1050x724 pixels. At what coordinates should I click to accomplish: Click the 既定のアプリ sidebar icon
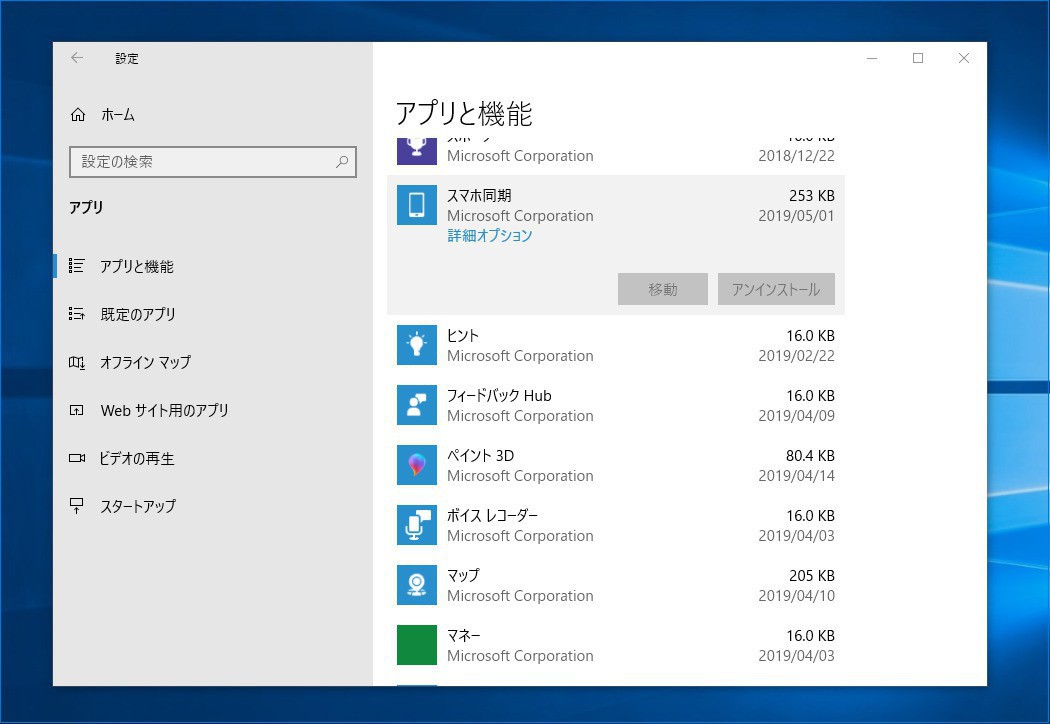(x=76, y=313)
